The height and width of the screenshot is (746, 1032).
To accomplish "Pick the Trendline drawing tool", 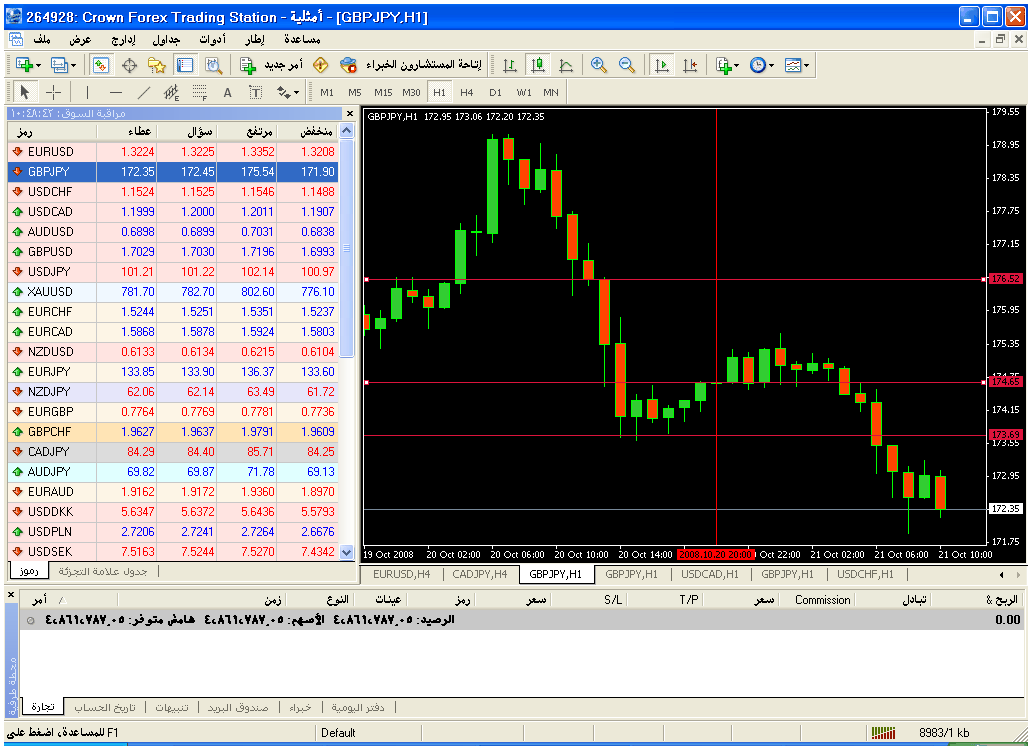I will [x=143, y=92].
